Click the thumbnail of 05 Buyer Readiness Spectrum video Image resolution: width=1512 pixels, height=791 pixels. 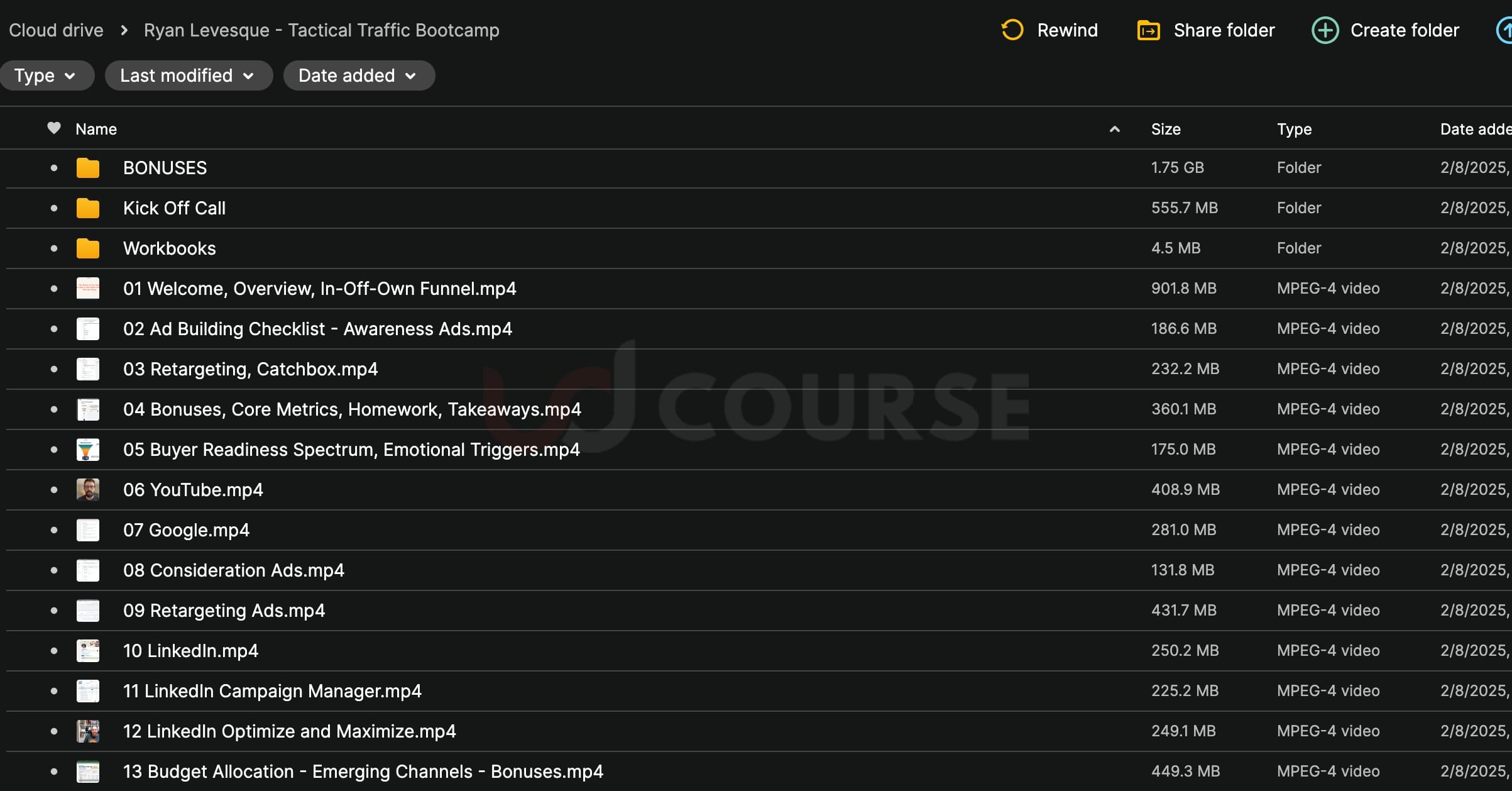tap(88, 450)
